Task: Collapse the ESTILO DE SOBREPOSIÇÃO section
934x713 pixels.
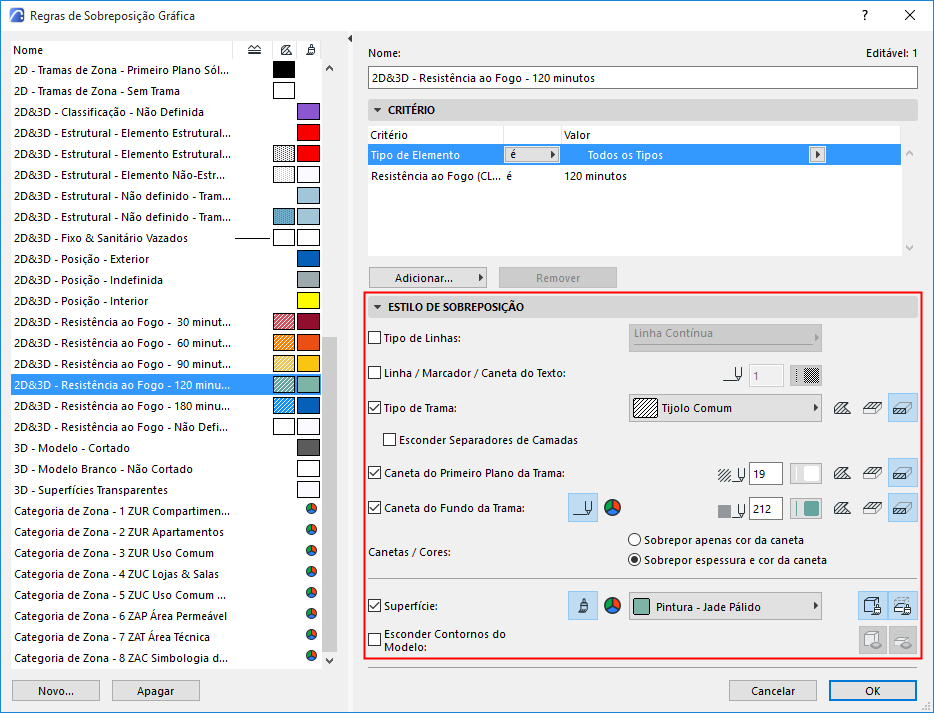Action: [377, 307]
